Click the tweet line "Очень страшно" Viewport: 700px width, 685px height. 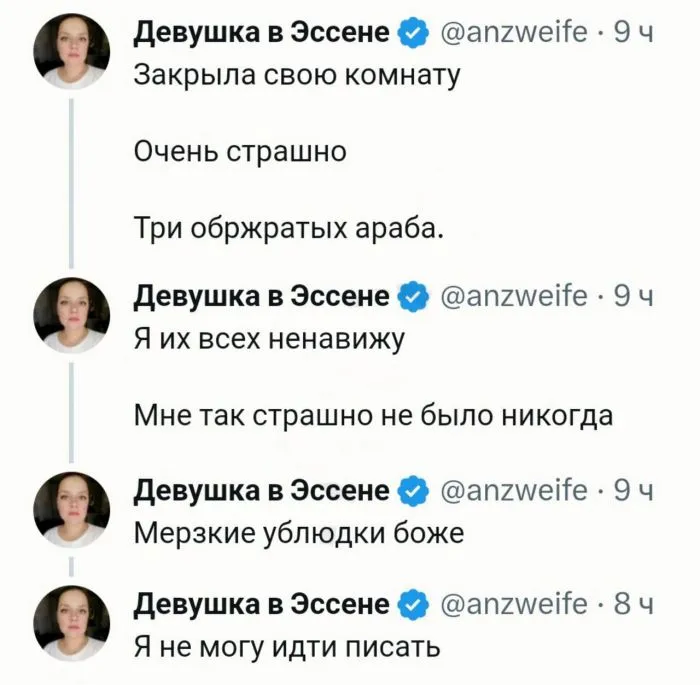[240, 153]
